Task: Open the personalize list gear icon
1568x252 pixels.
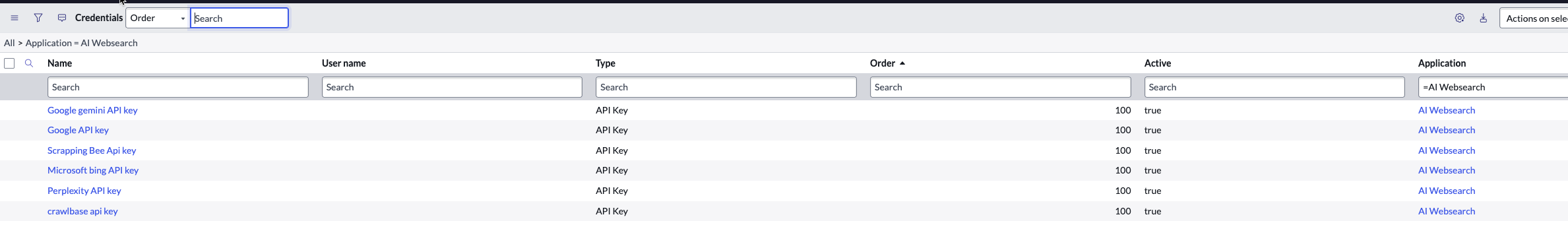Action: pos(1460,18)
